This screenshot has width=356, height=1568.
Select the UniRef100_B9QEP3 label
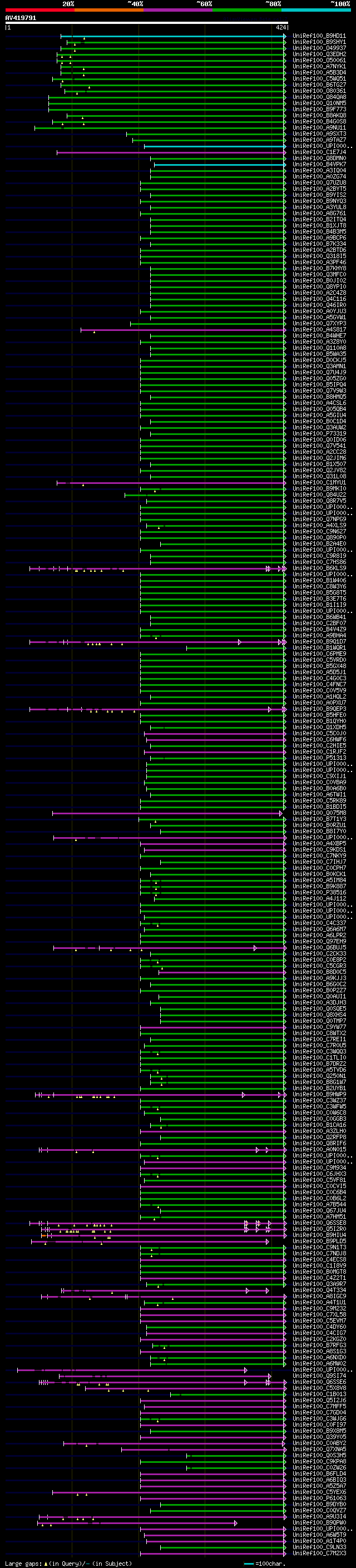click(319, 709)
